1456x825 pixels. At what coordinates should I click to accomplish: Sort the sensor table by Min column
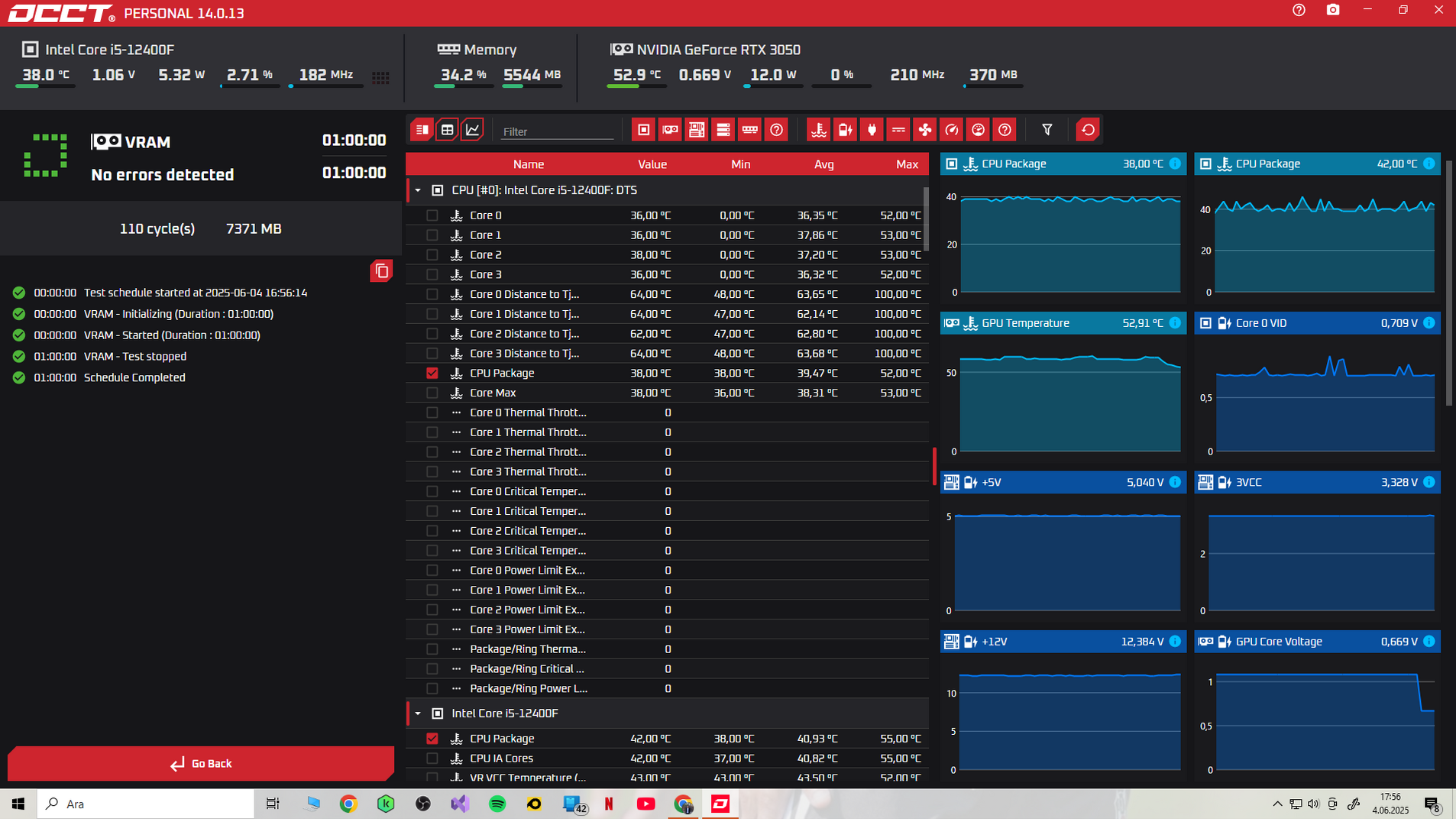tap(740, 164)
